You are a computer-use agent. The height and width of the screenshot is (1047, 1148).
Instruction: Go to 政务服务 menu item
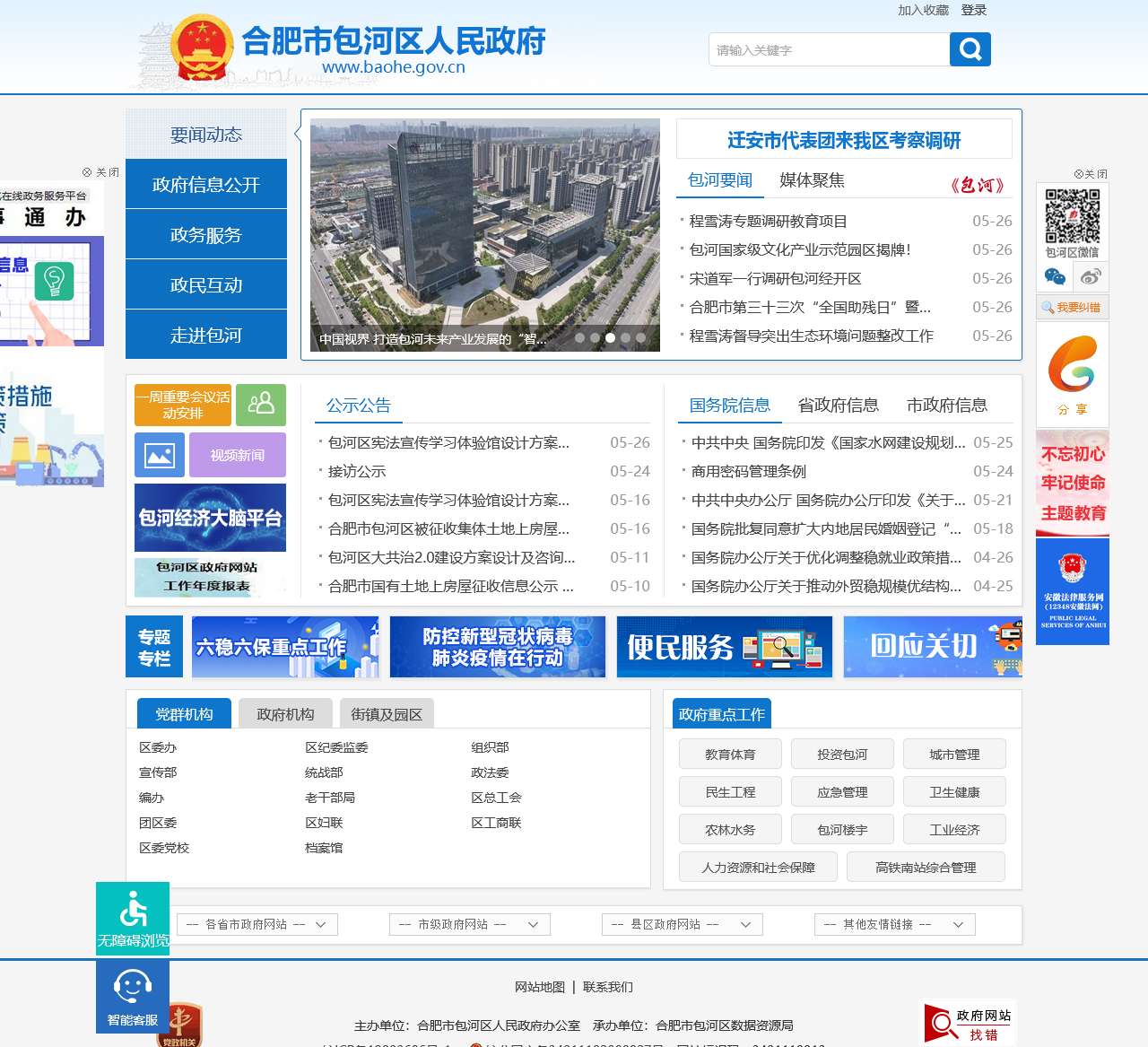point(206,234)
